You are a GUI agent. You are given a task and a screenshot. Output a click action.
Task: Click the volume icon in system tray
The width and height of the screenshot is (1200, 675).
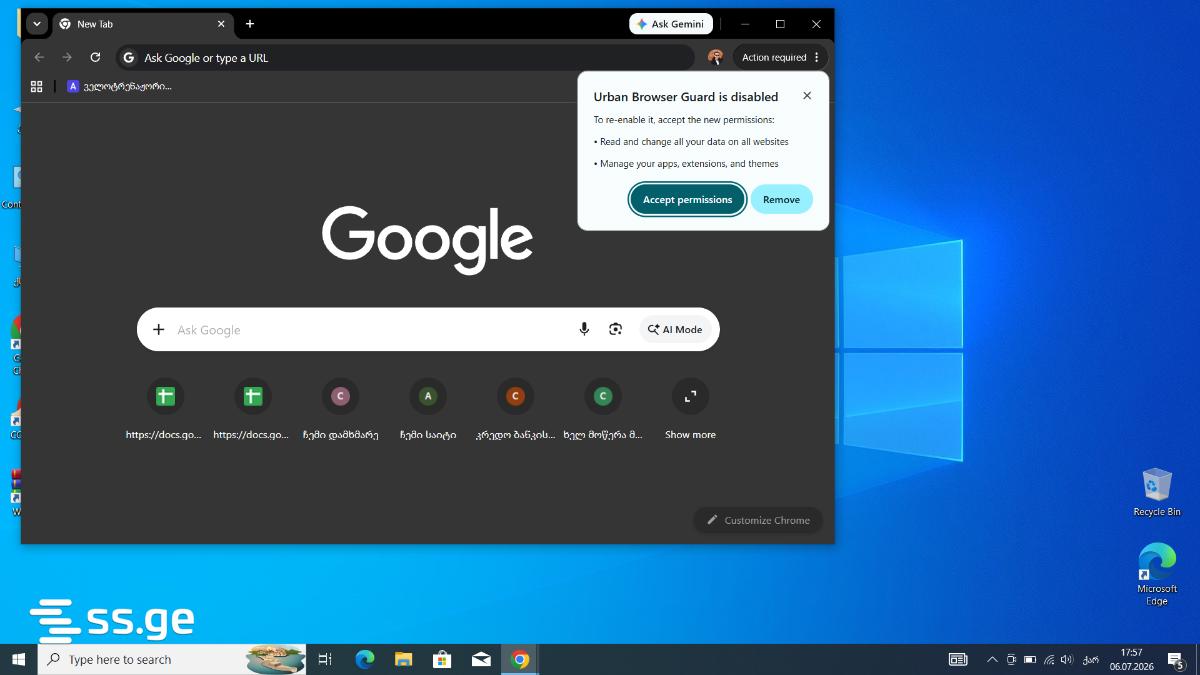click(1067, 659)
